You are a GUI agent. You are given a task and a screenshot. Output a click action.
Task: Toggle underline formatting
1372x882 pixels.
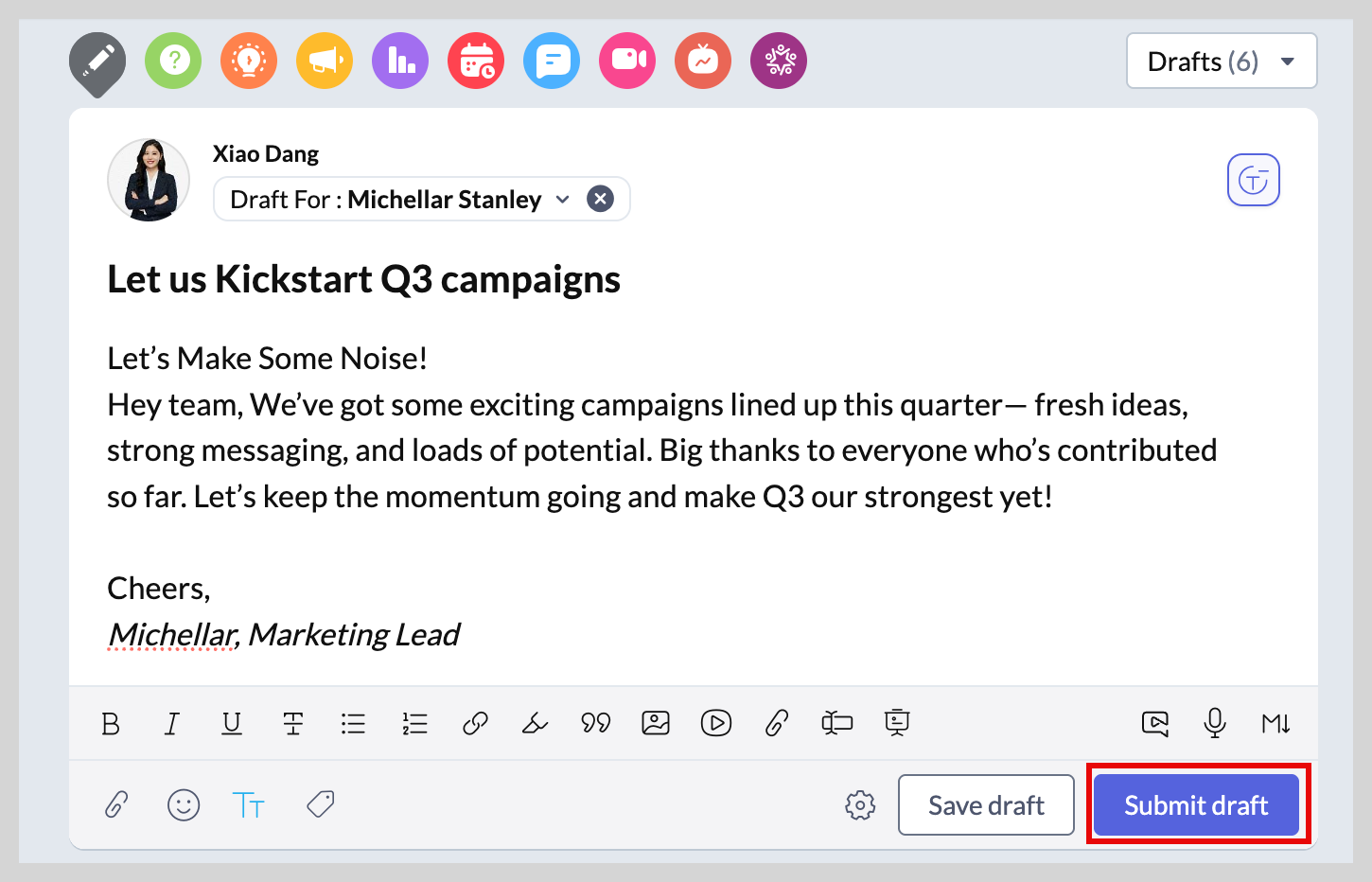point(232,724)
